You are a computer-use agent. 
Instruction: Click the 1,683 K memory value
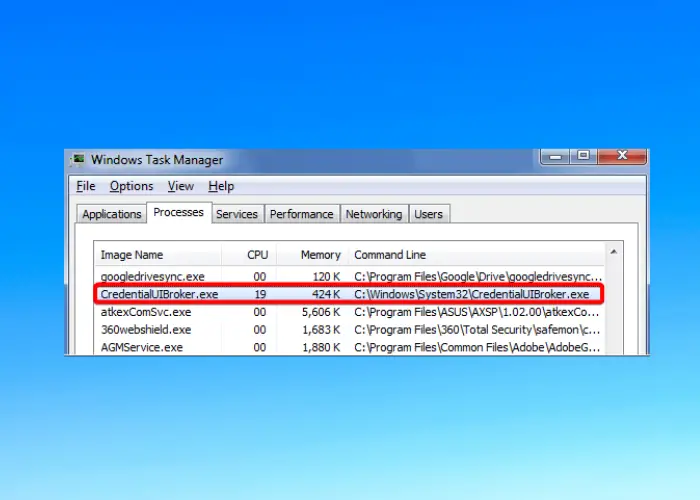click(x=321, y=330)
